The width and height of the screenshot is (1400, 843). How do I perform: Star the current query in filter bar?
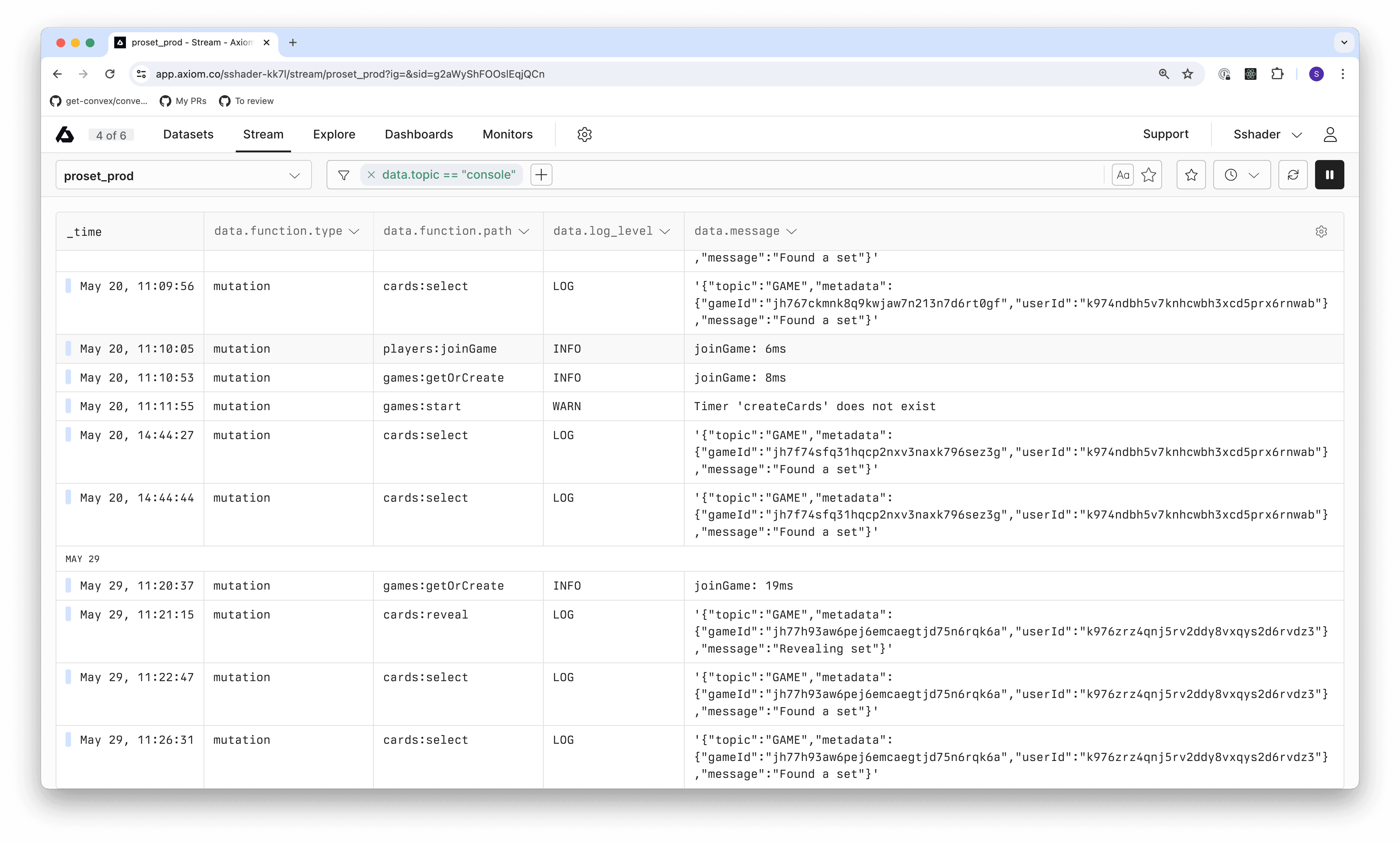pos(1148,175)
